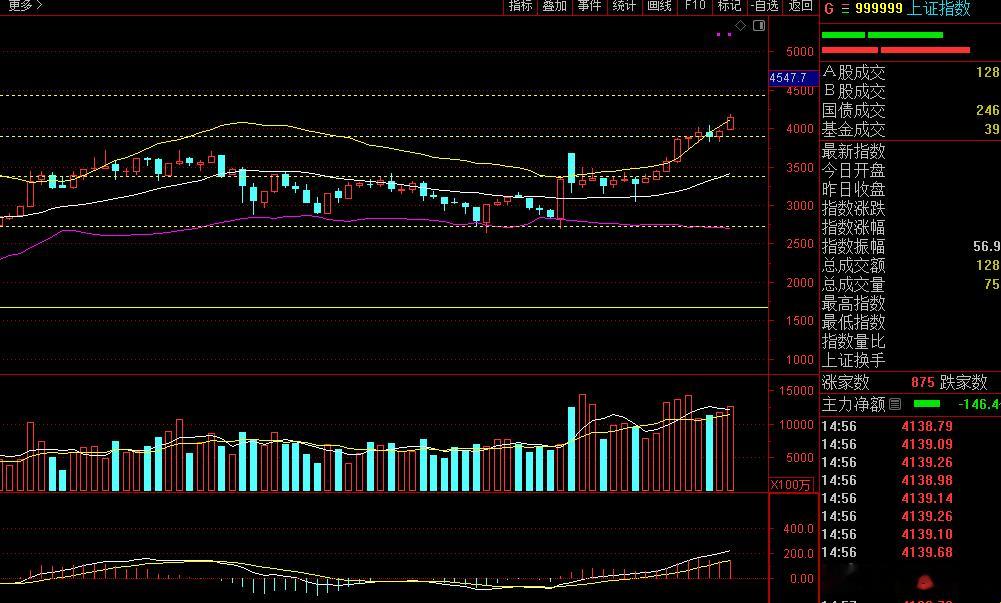Click the 指数振幅 label

tap(854, 246)
